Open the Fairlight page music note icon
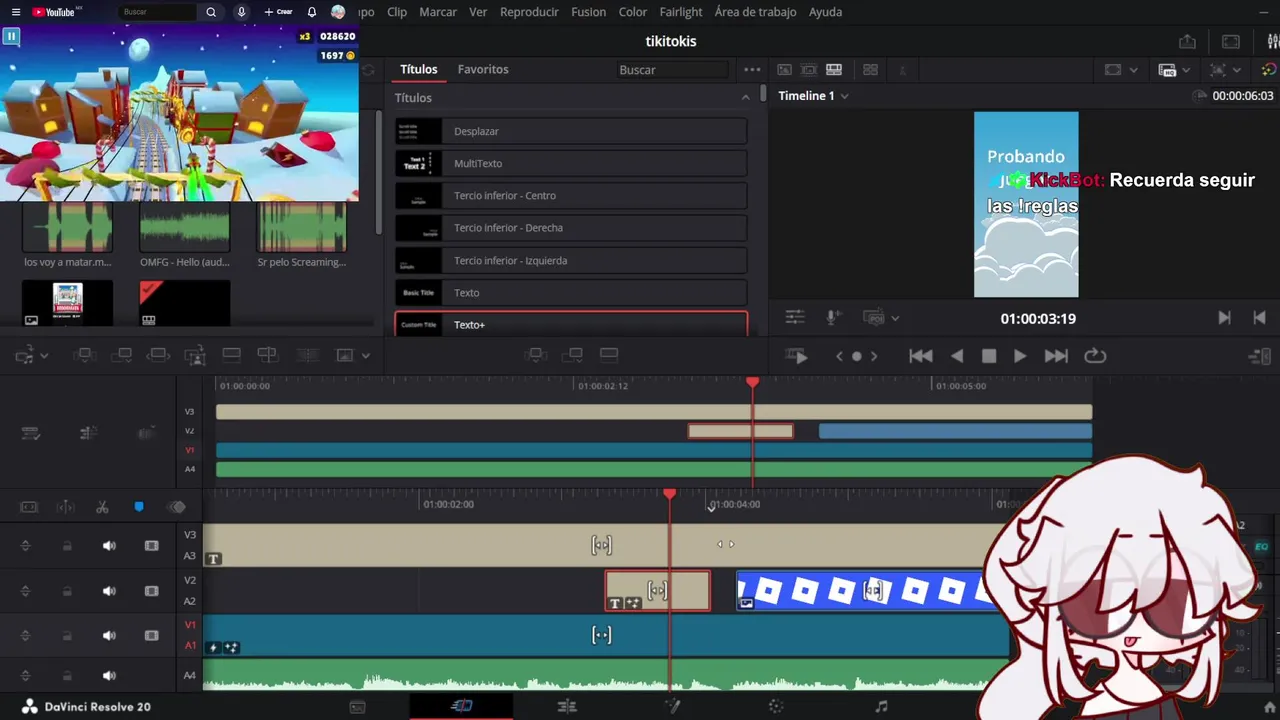The image size is (1280, 720). point(881,706)
